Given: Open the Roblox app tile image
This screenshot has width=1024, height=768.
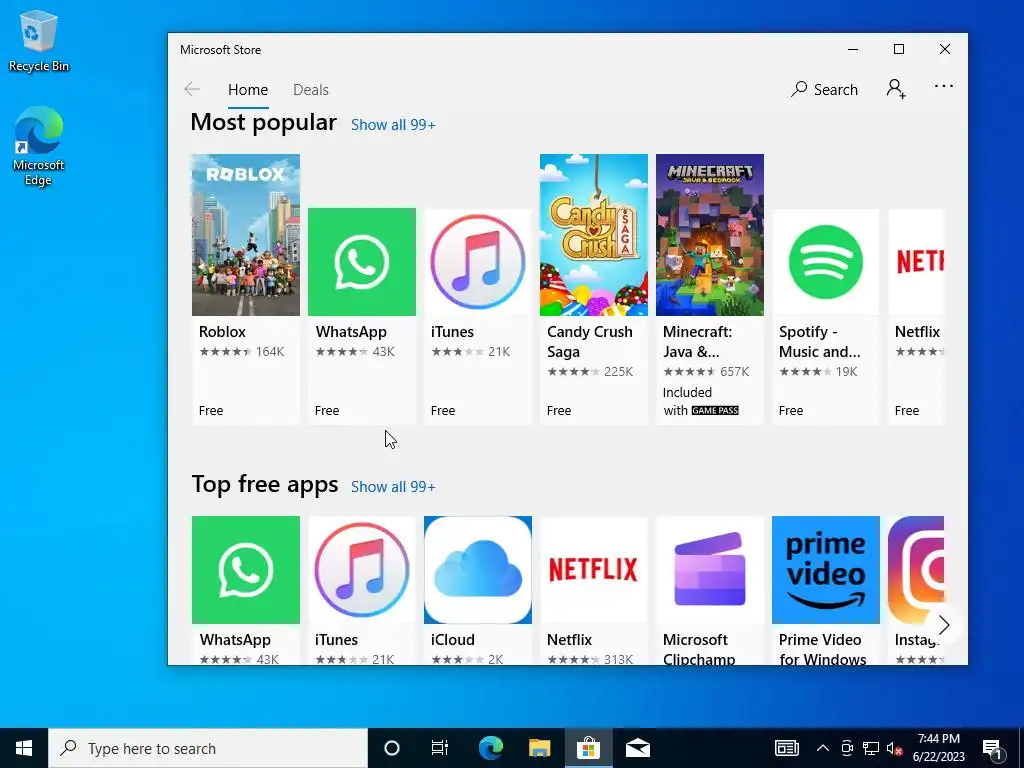Looking at the screenshot, I should pyautogui.click(x=246, y=235).
